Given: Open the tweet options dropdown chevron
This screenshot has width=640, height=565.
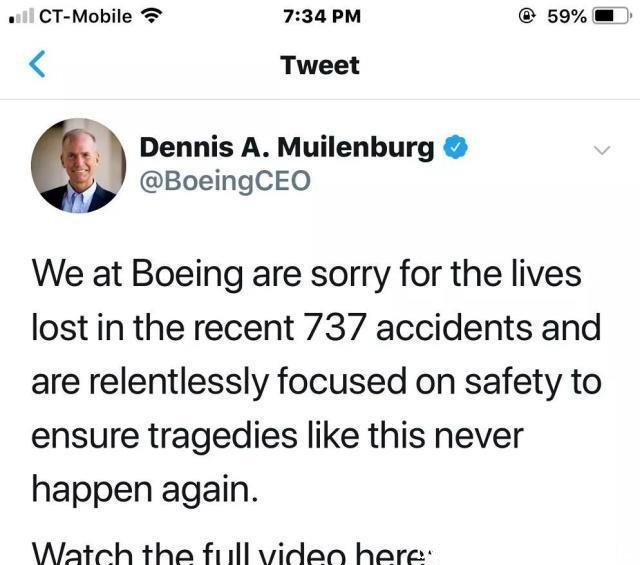Looking at the screenshot, I should pos(601,150).
